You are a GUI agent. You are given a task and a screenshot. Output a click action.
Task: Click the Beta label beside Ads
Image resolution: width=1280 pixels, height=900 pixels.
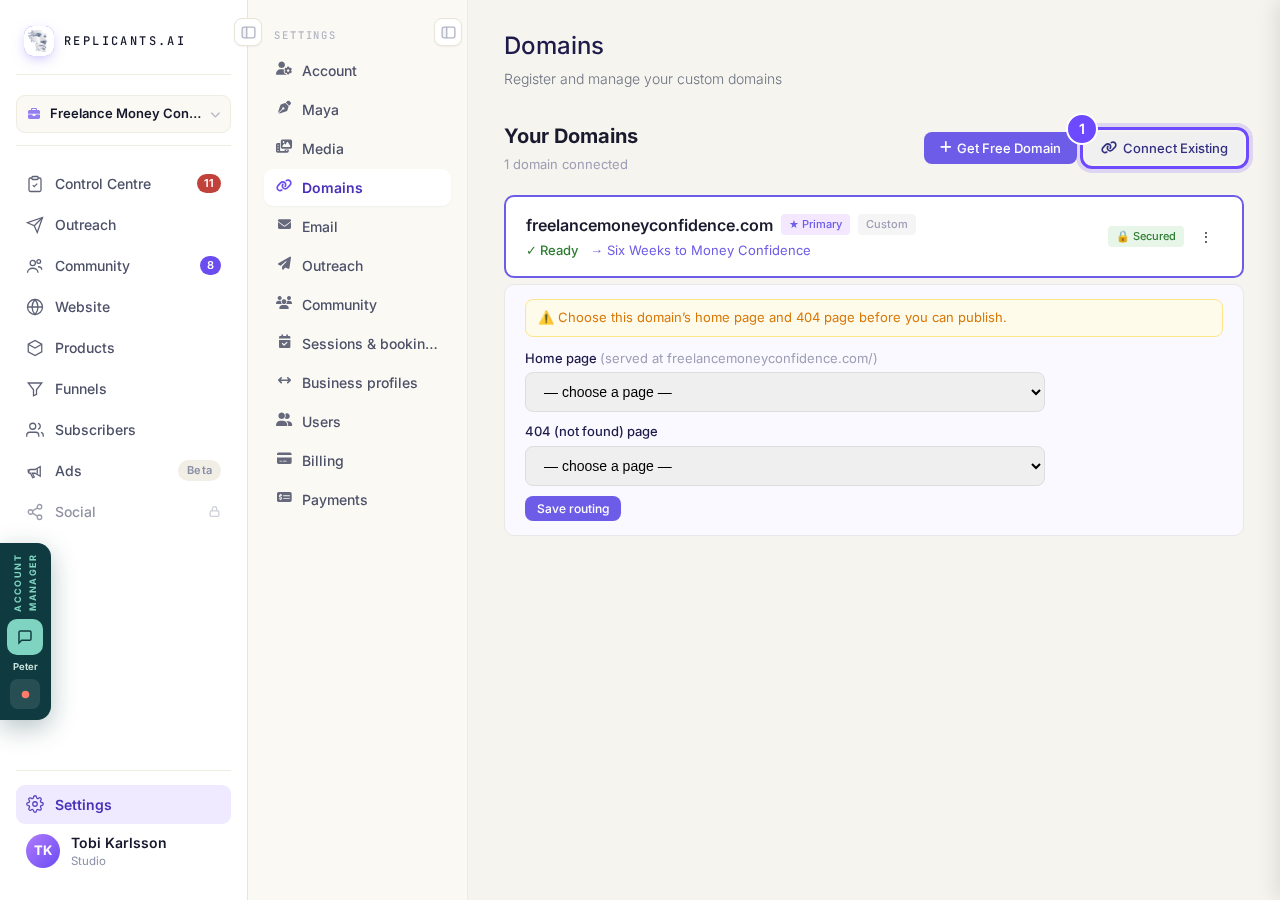click(x=199, y=471)
